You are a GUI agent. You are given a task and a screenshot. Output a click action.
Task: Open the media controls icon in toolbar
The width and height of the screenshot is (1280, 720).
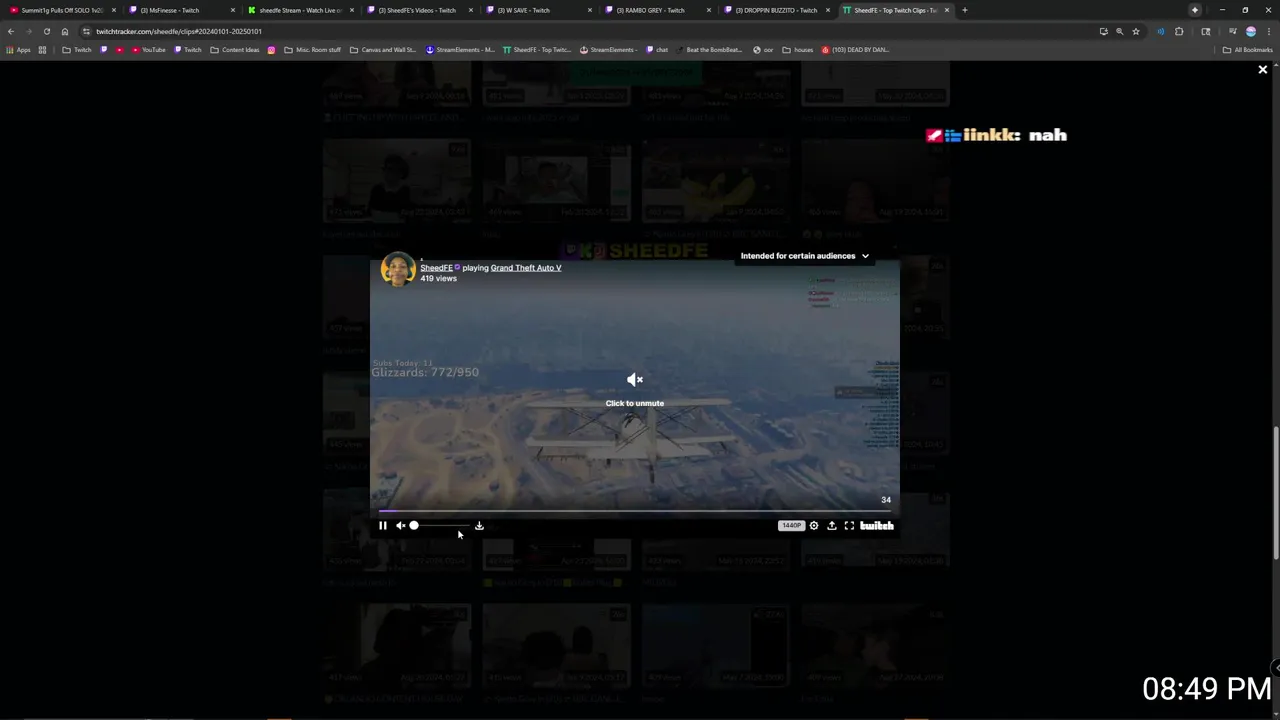(x=1232, y=31)
